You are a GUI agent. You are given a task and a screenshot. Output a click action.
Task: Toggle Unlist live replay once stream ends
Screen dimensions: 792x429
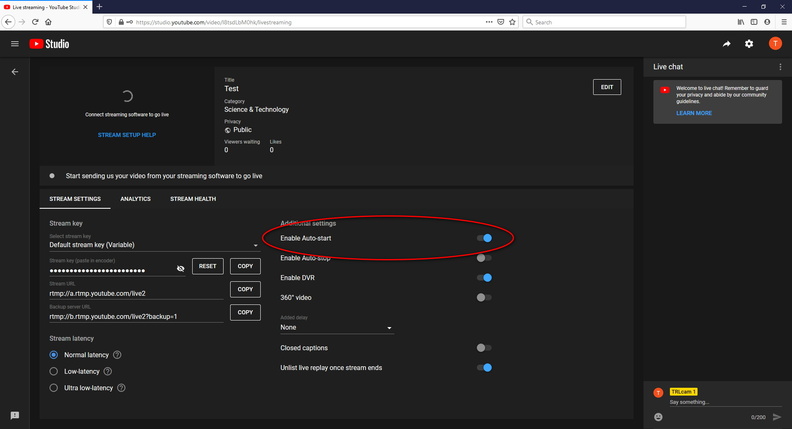[x=484, y=367]
